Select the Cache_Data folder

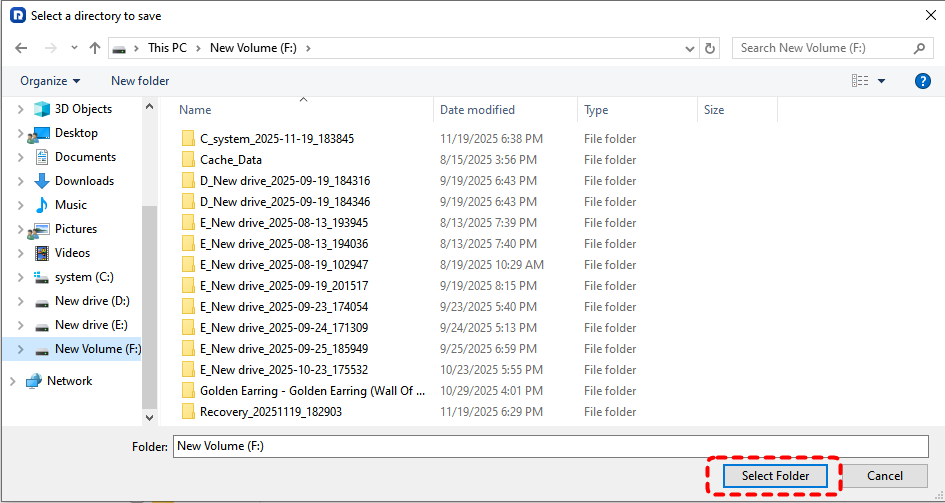pos(230,160)
